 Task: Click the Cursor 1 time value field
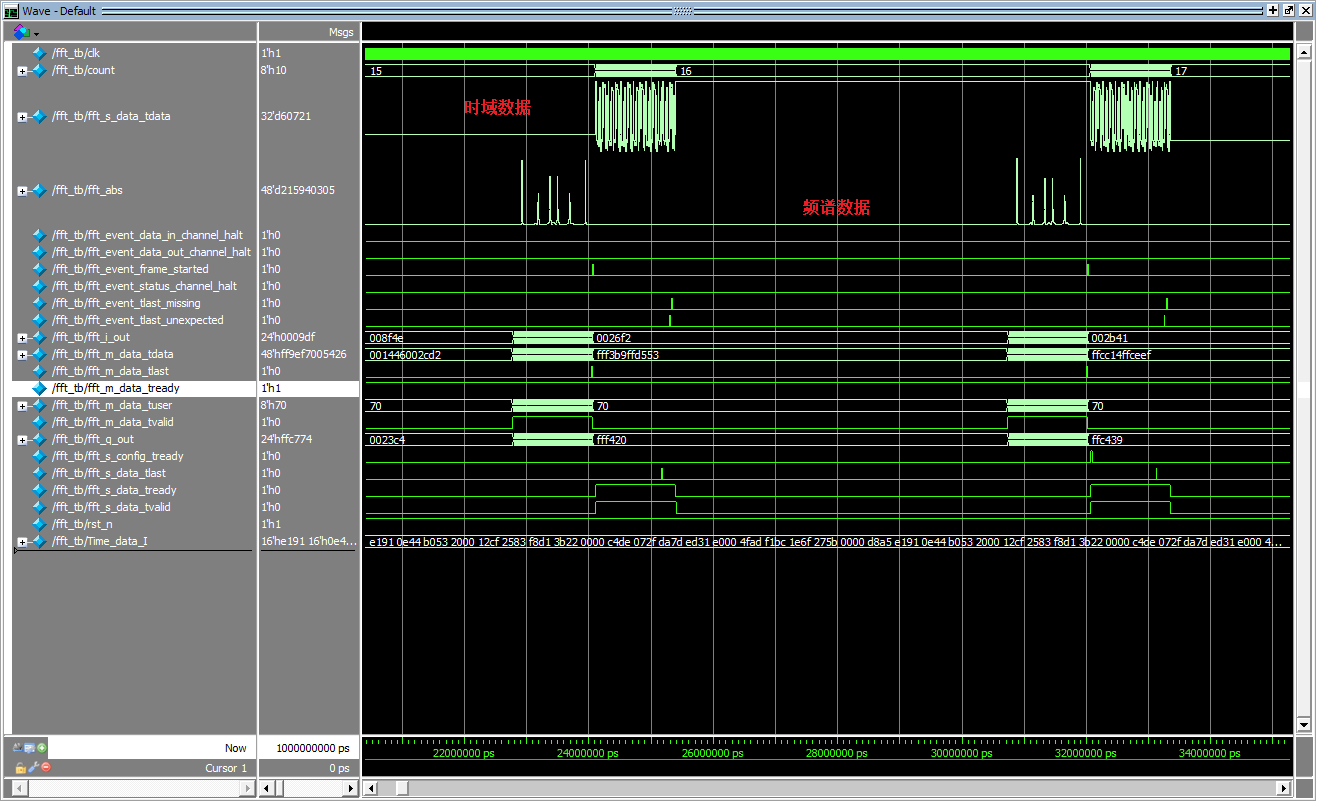click(340, 768)
